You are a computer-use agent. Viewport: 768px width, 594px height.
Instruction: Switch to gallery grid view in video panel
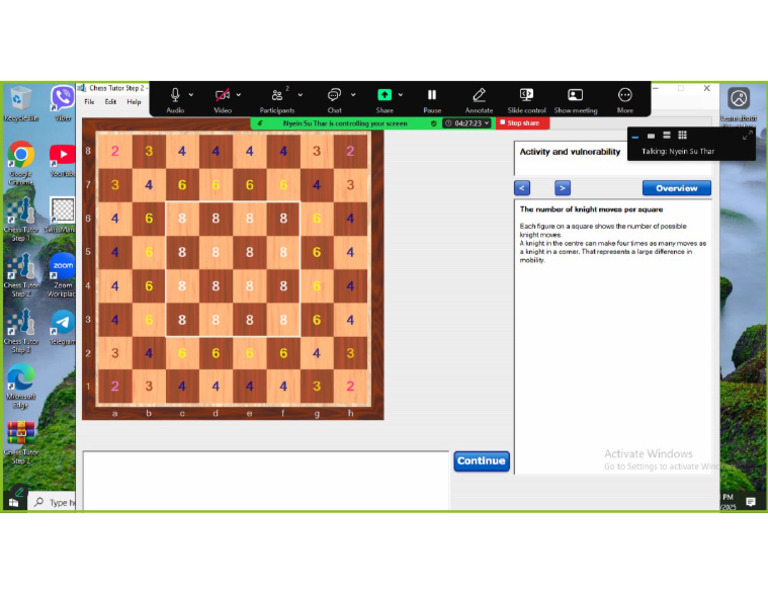[x=682, y=135]
